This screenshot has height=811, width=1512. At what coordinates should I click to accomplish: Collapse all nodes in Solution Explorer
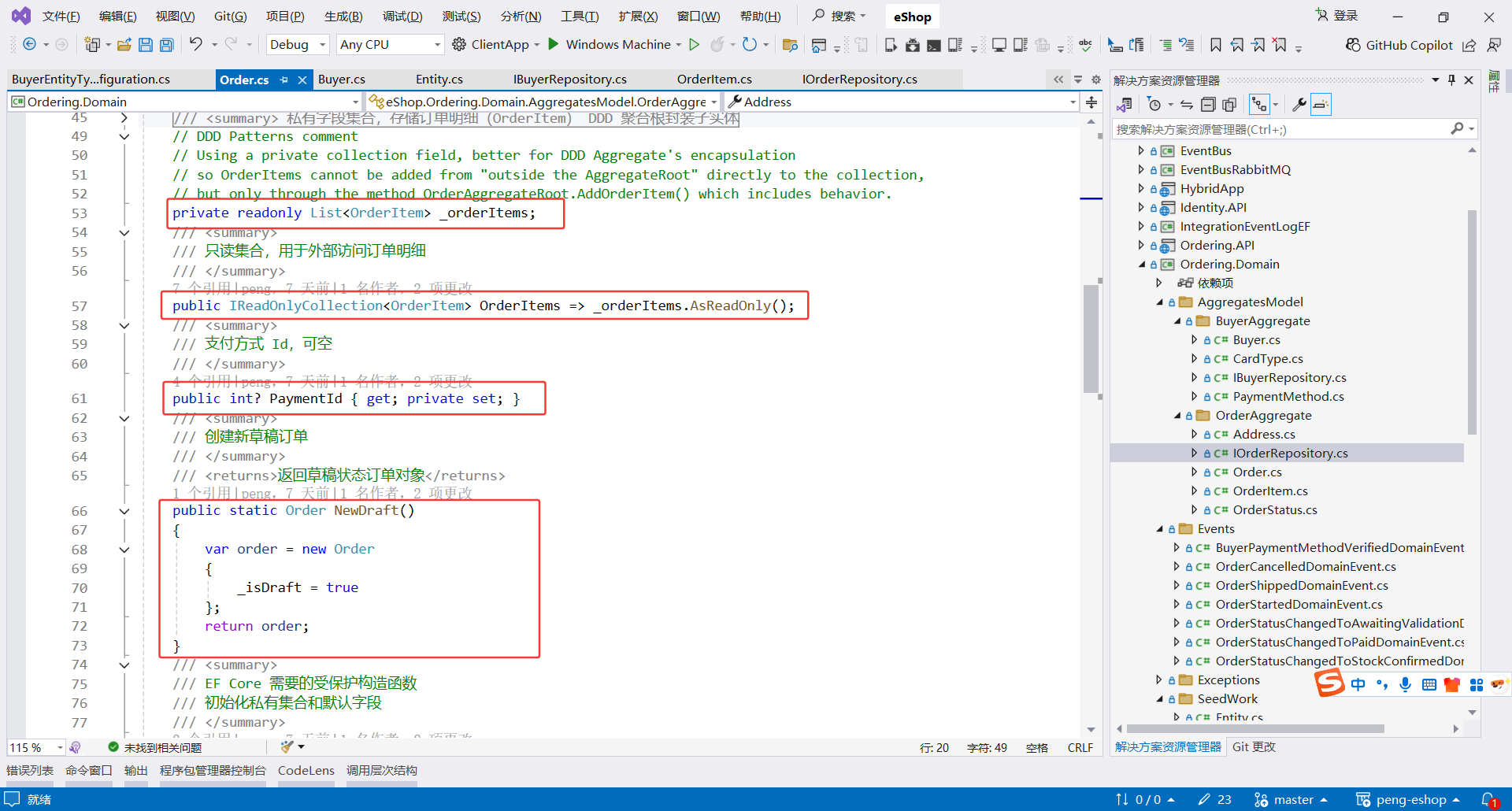[1208, 104]
